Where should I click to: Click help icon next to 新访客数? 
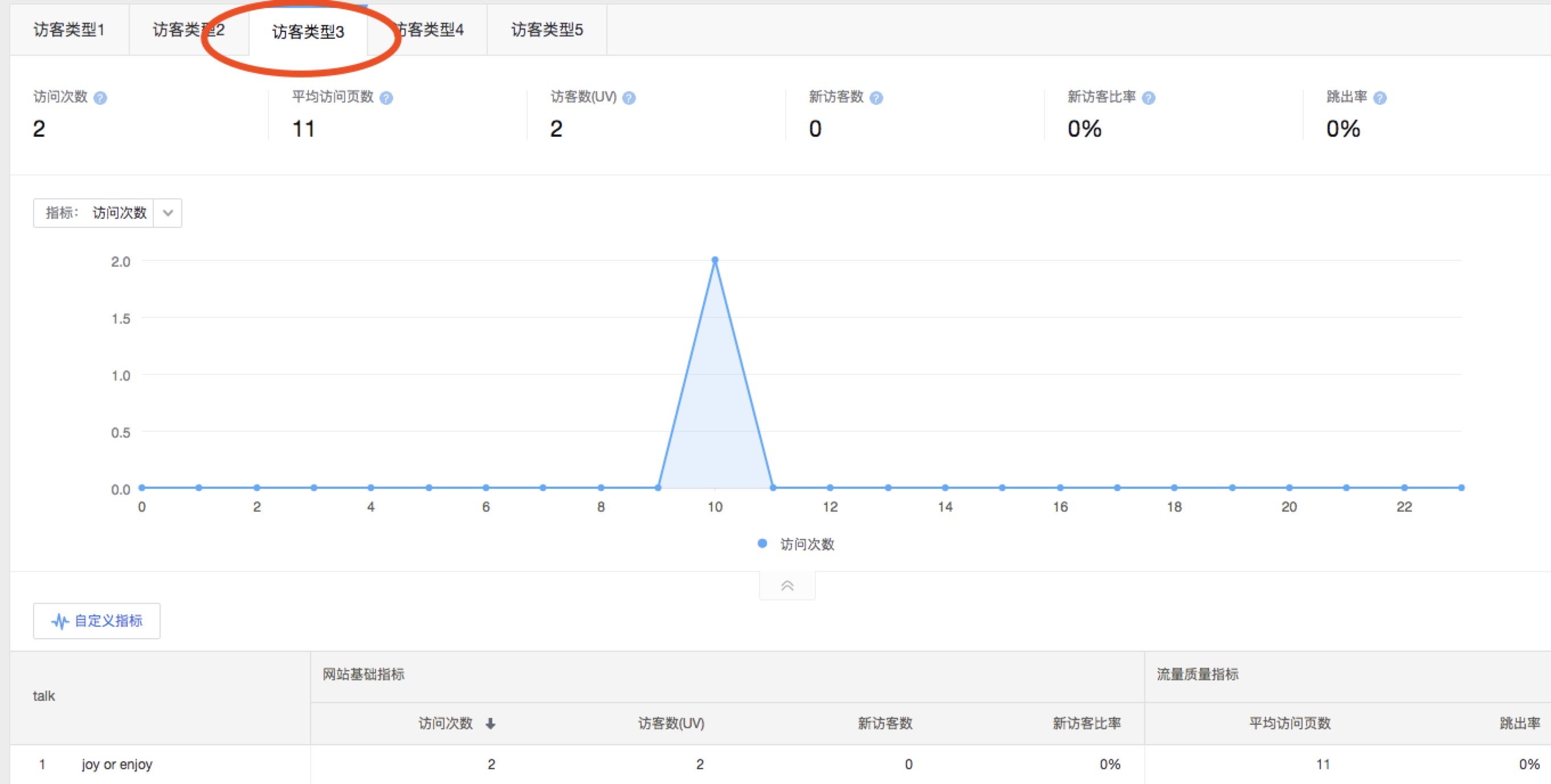[x=876, y=98]
